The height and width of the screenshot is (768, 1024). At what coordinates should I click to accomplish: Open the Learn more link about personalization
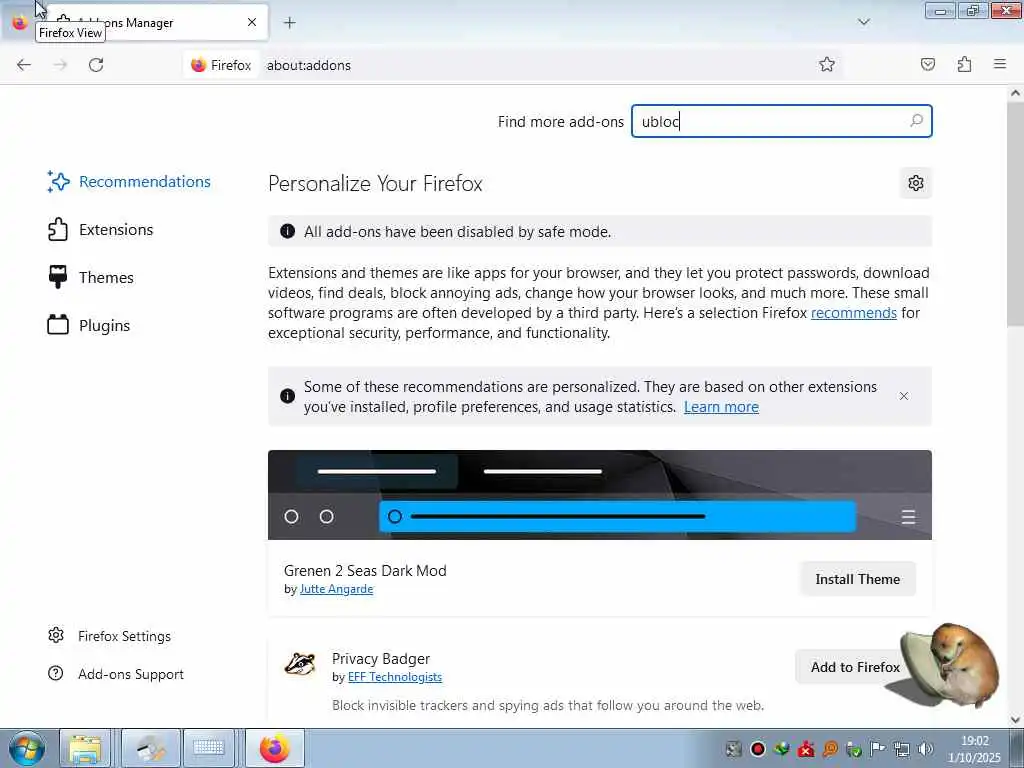(x=721, y=407)
